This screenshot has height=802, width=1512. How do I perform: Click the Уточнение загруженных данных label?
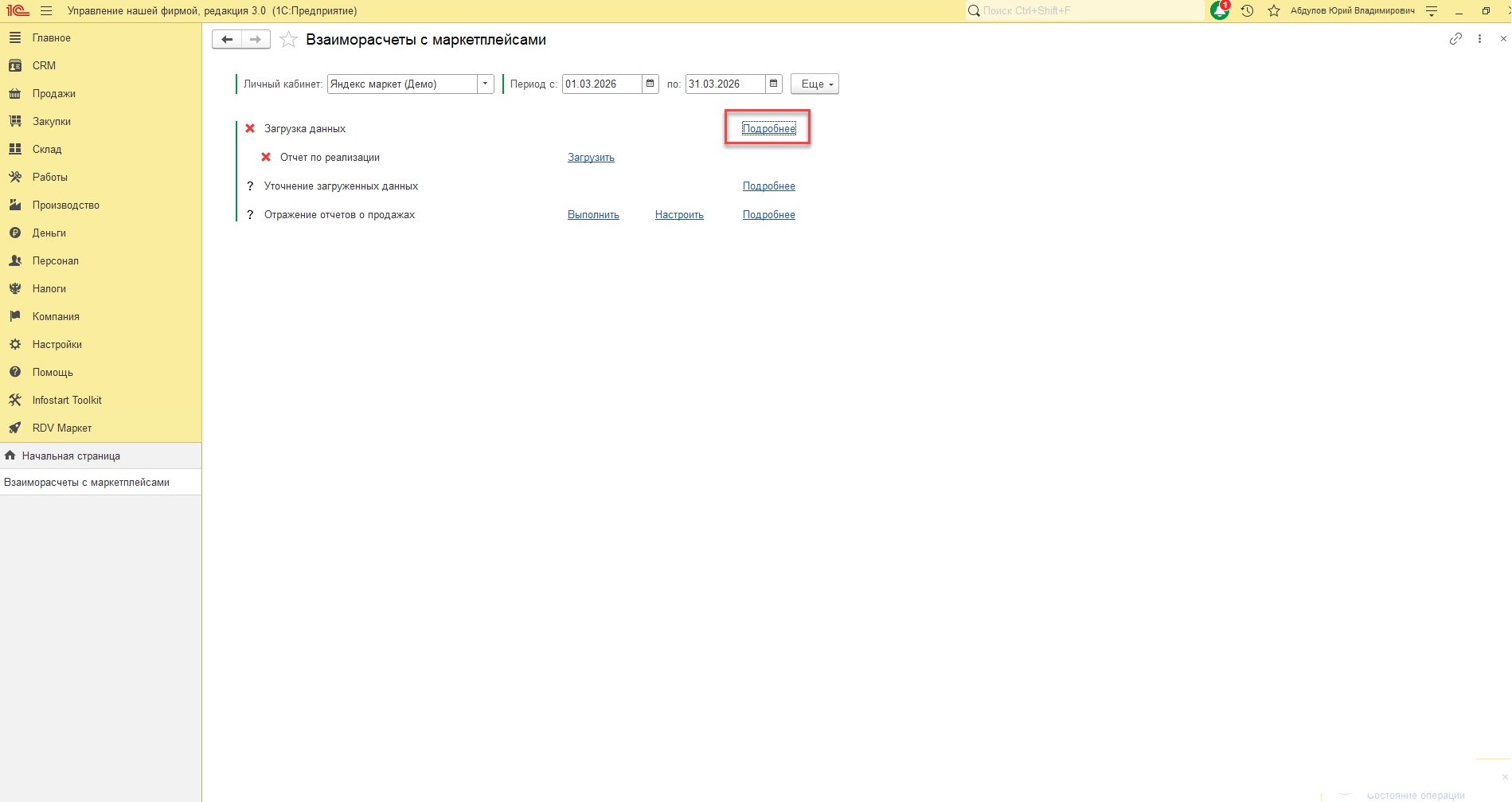click(341, 186)
